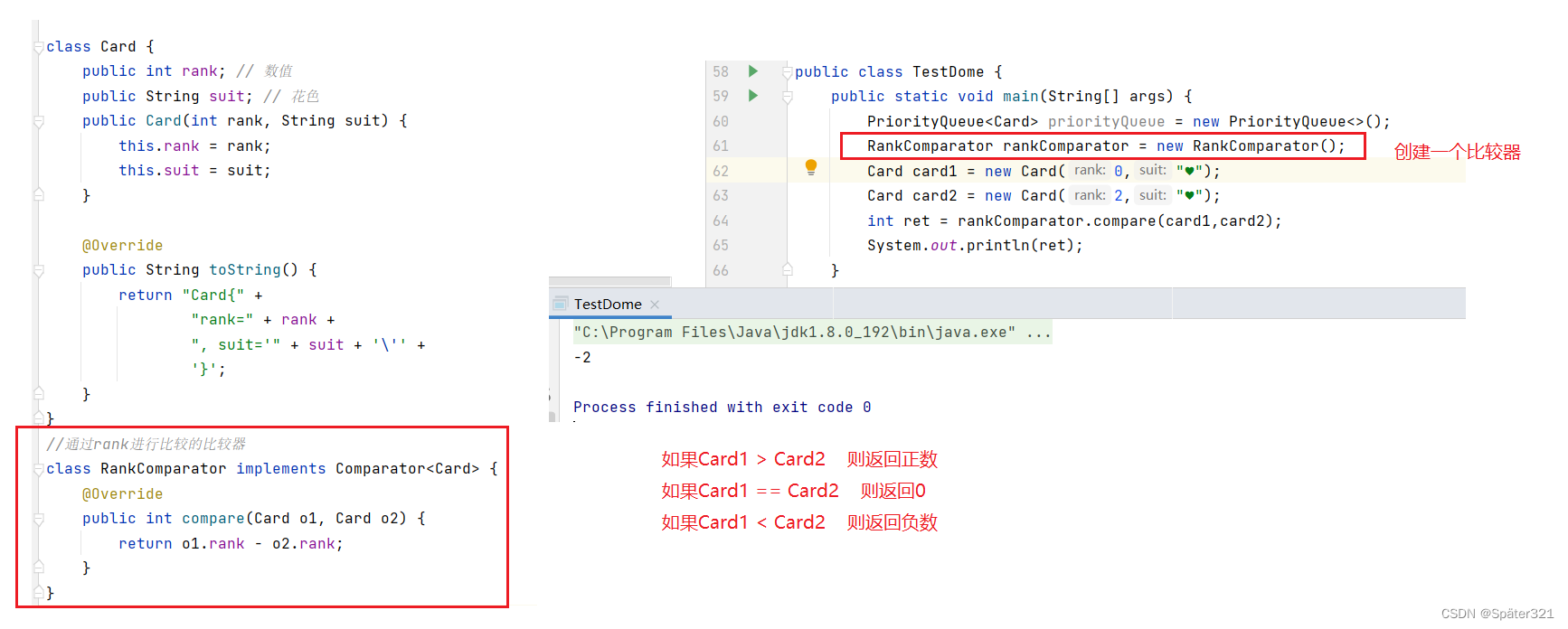Place cursor on 'PriorityQueue<Card> priorityQueue' line
The height and width of the screenshot is (629, 1568).
coord(1129,121)
